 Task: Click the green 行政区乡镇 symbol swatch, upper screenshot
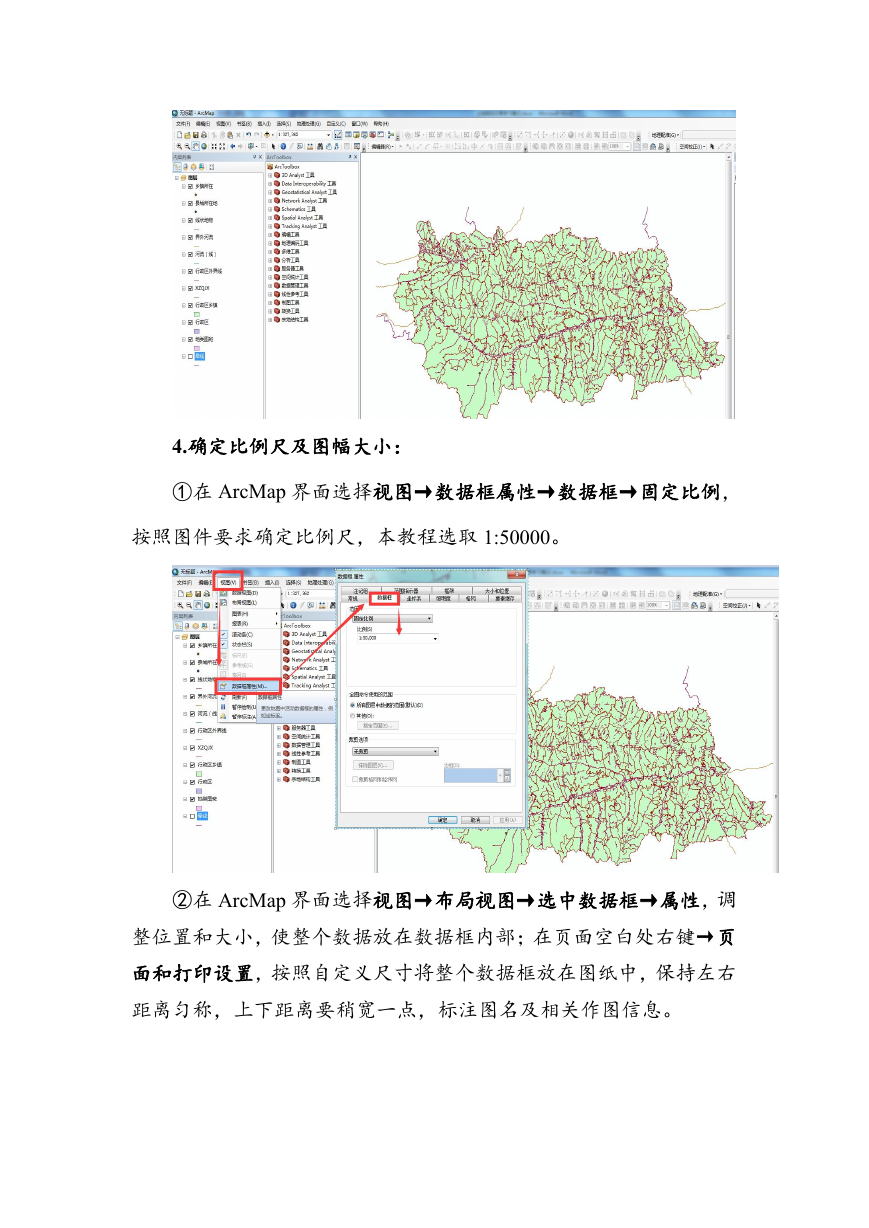click(x=197, y=314)
